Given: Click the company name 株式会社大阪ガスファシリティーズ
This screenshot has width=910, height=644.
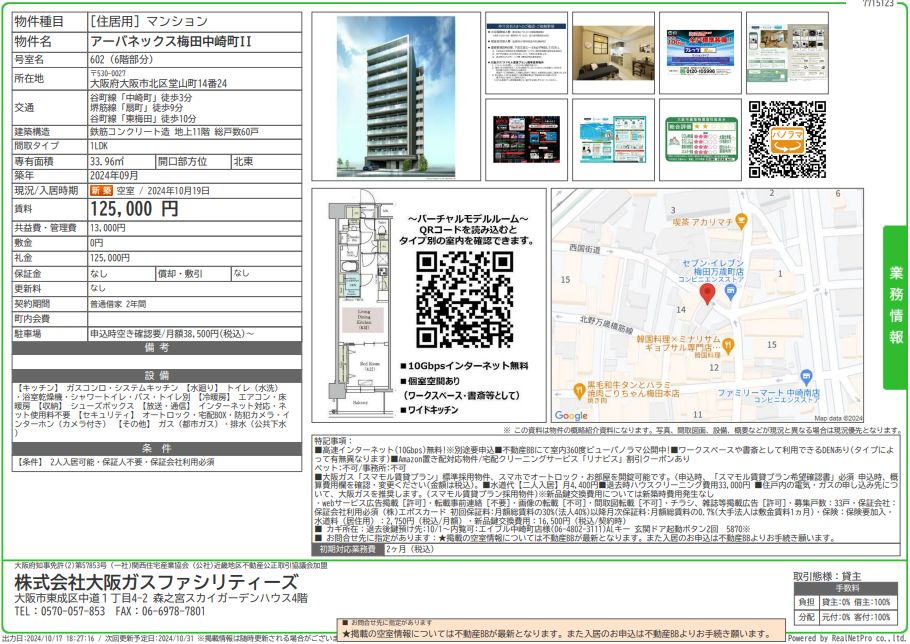Looking at the screenshot, I should tap(157, 581).
